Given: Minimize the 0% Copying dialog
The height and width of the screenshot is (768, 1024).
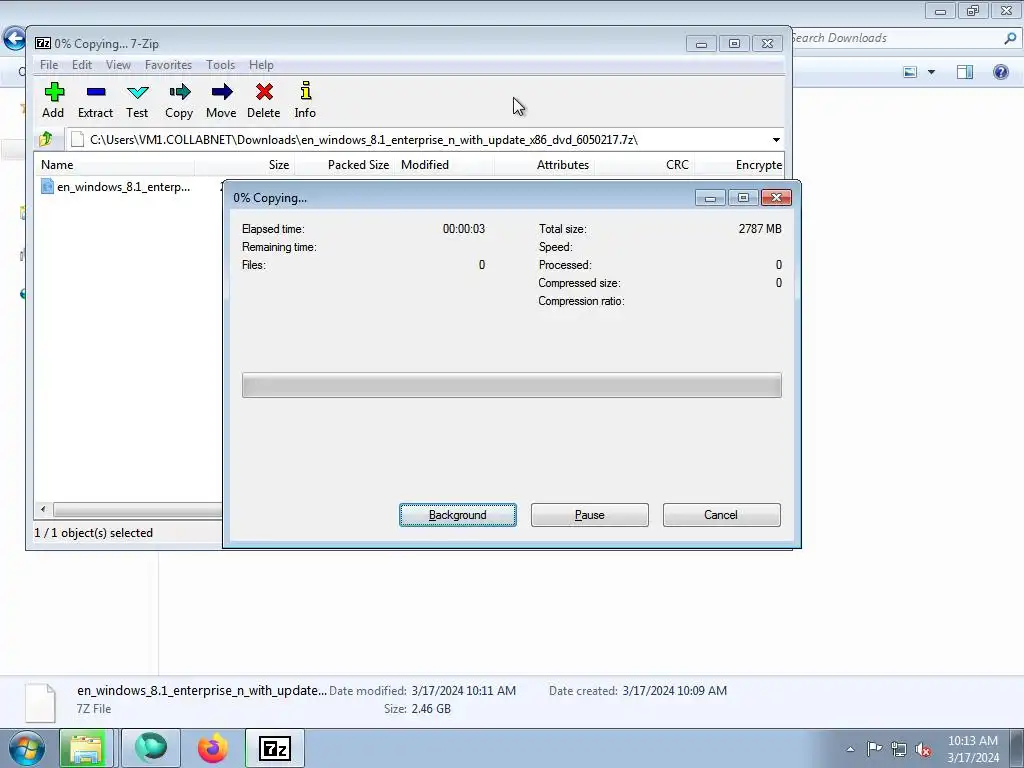Looking at the screenshot, I should point(711,197).
